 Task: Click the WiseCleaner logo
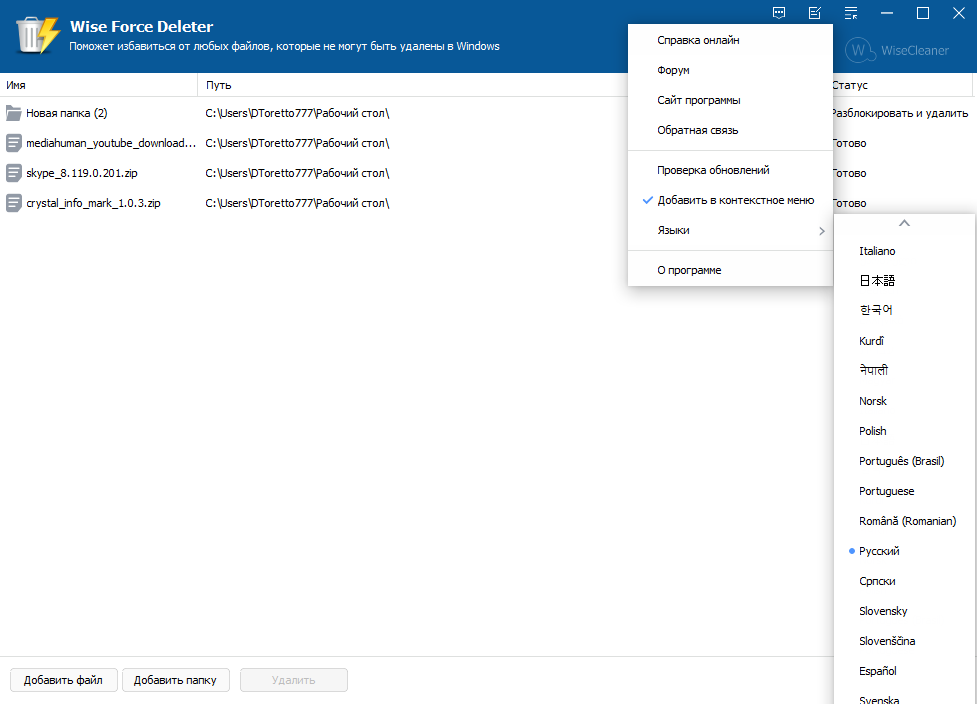(897, 50)
